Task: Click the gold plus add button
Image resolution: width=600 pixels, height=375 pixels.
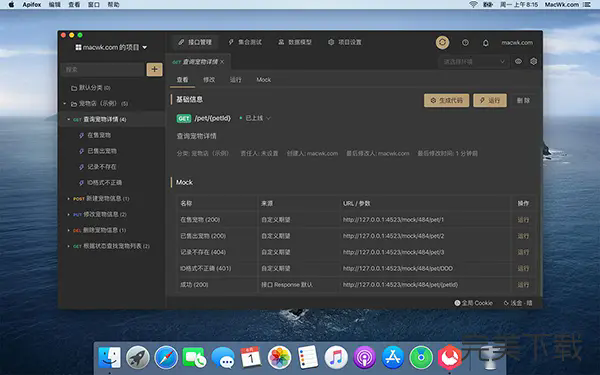Action: (155, 69)
